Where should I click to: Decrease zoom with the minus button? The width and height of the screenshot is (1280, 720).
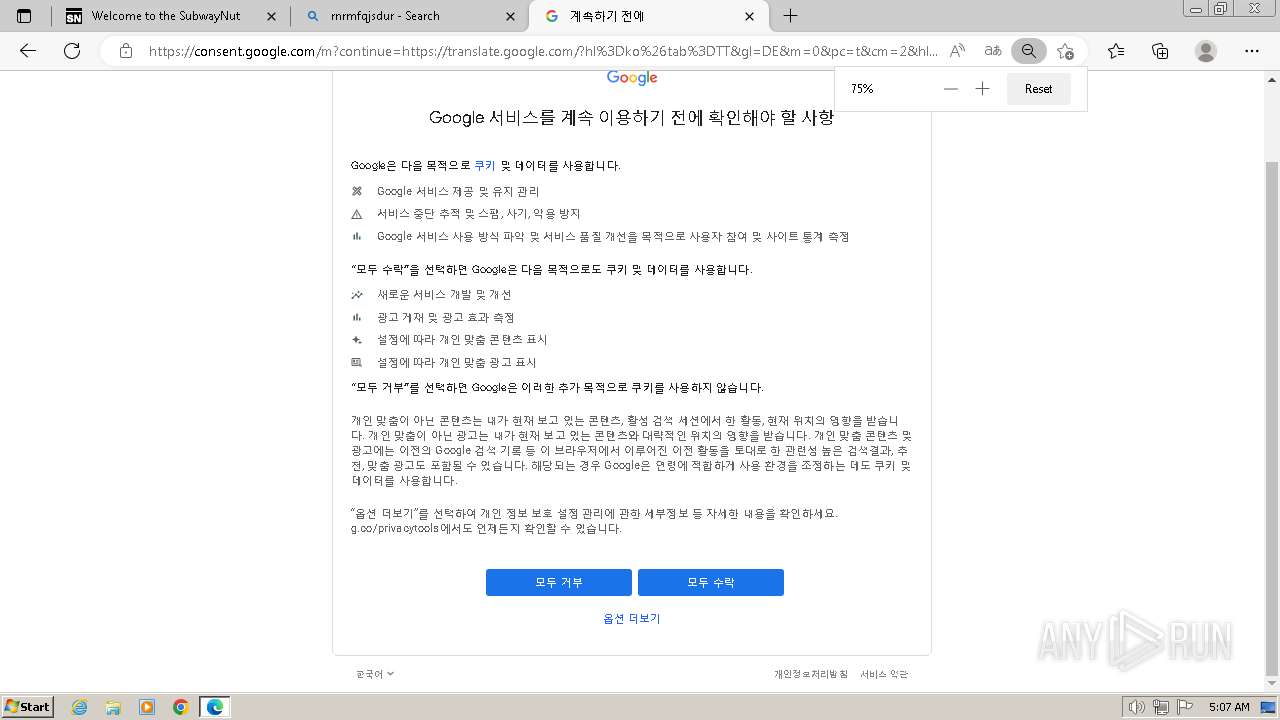[x=951, y=89]
